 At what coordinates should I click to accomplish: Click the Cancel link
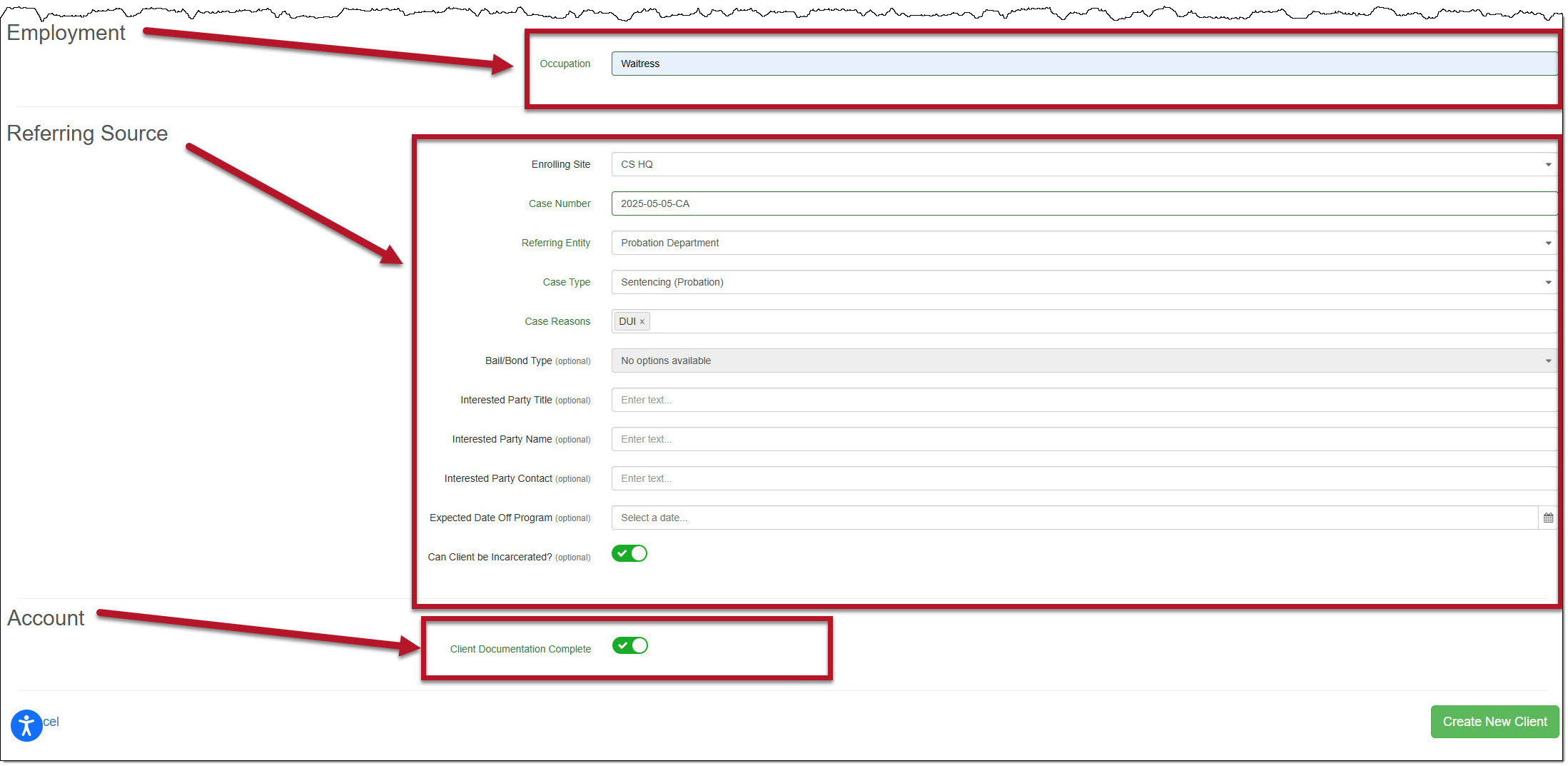pyautogui.click(x=51, y=722)
